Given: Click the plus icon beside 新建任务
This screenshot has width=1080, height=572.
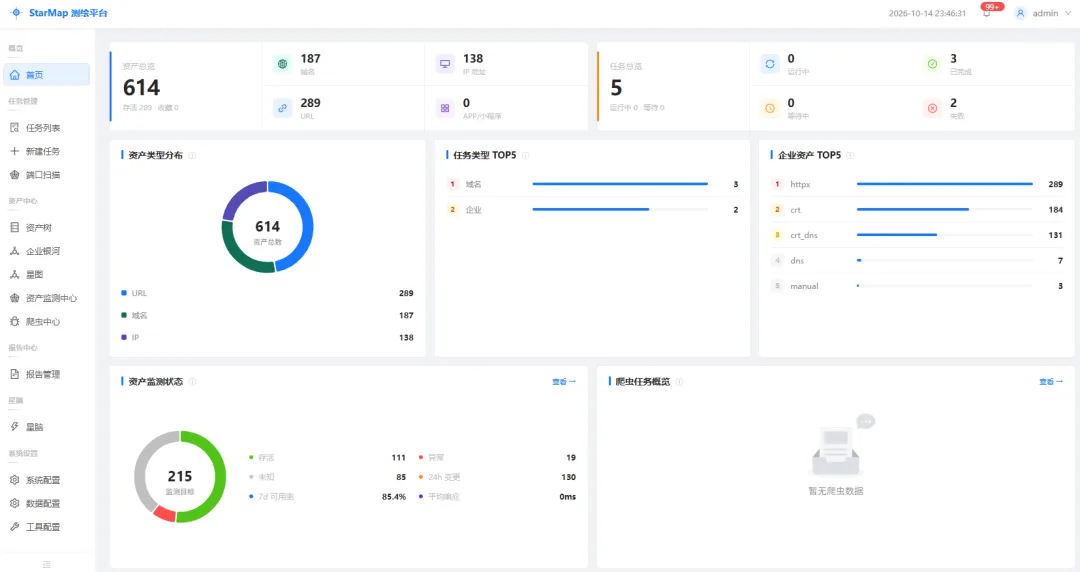Looking at the screenshot, I should [14, 151].
